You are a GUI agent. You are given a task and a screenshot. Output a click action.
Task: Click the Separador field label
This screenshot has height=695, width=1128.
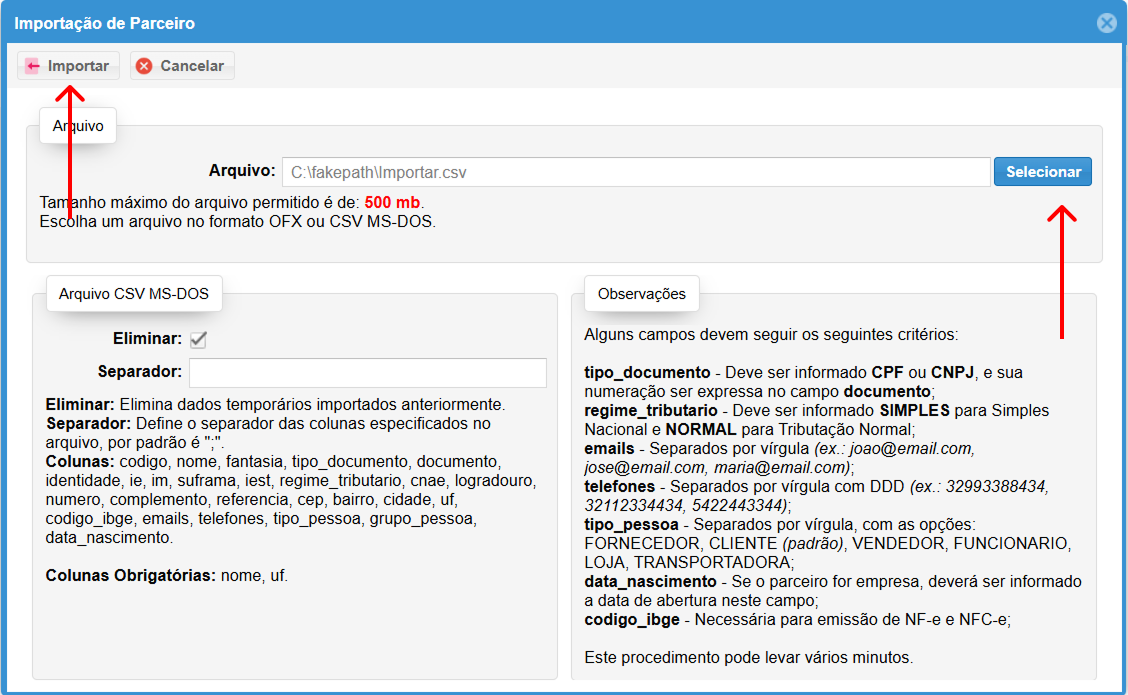pos(139,372)
